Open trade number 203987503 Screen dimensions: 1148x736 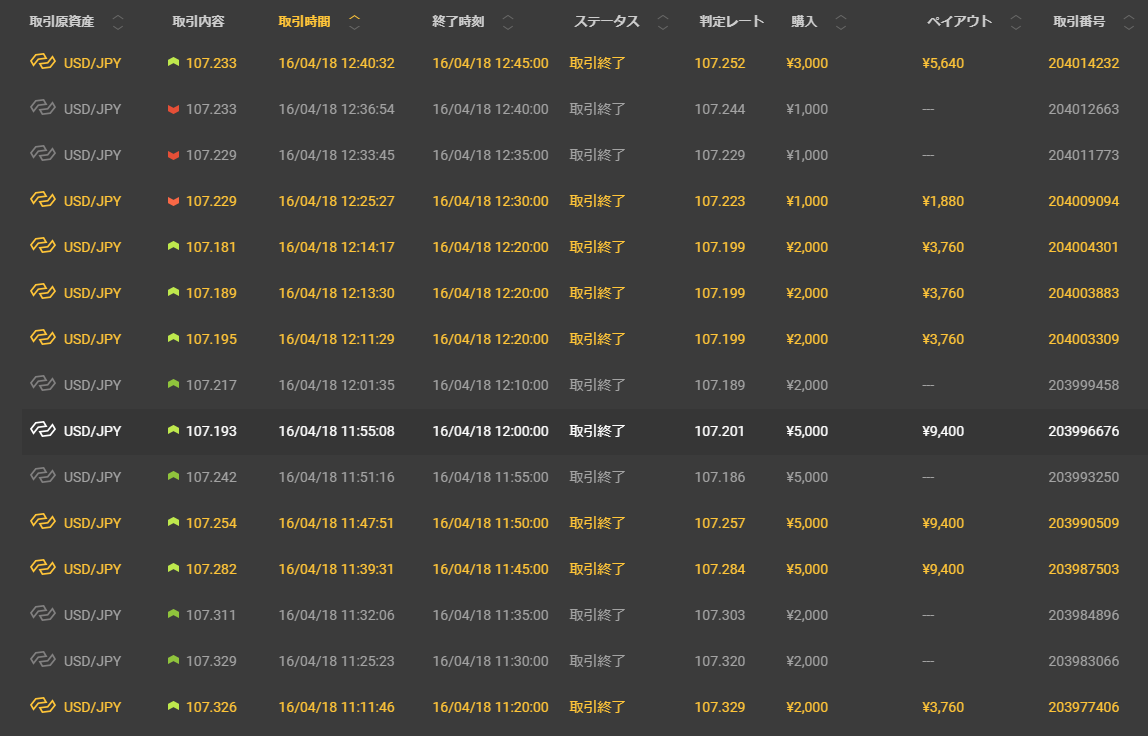point(1083,569)
